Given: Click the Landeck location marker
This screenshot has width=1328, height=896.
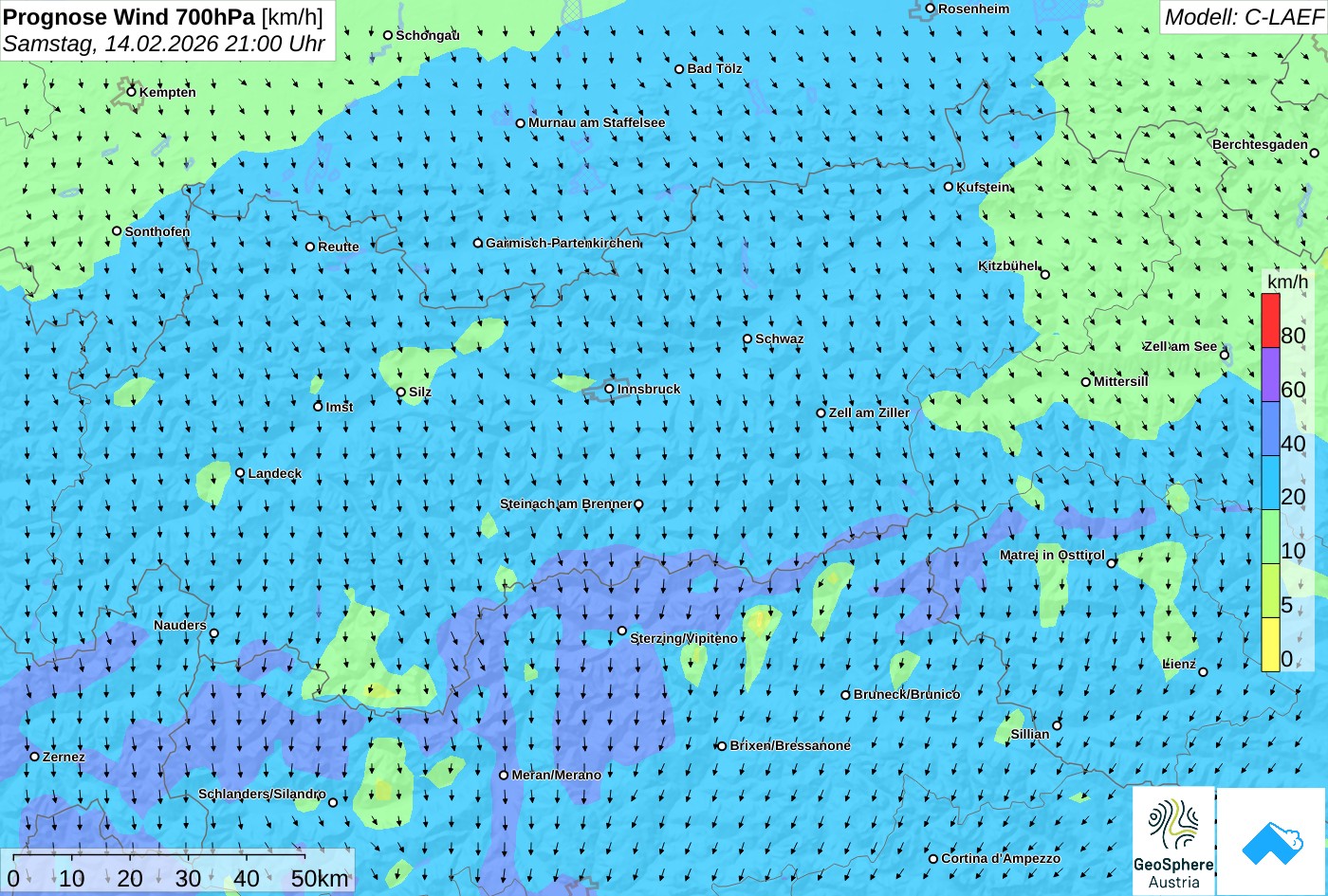Looking at the screenshot, I should tap(240, 473).
